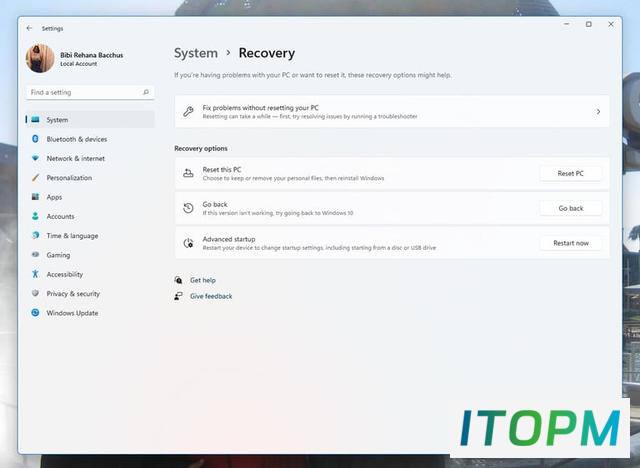Click the Privacy & security shield icon
The width and height of the screenshot is (640, 468).
click(36, 293)
